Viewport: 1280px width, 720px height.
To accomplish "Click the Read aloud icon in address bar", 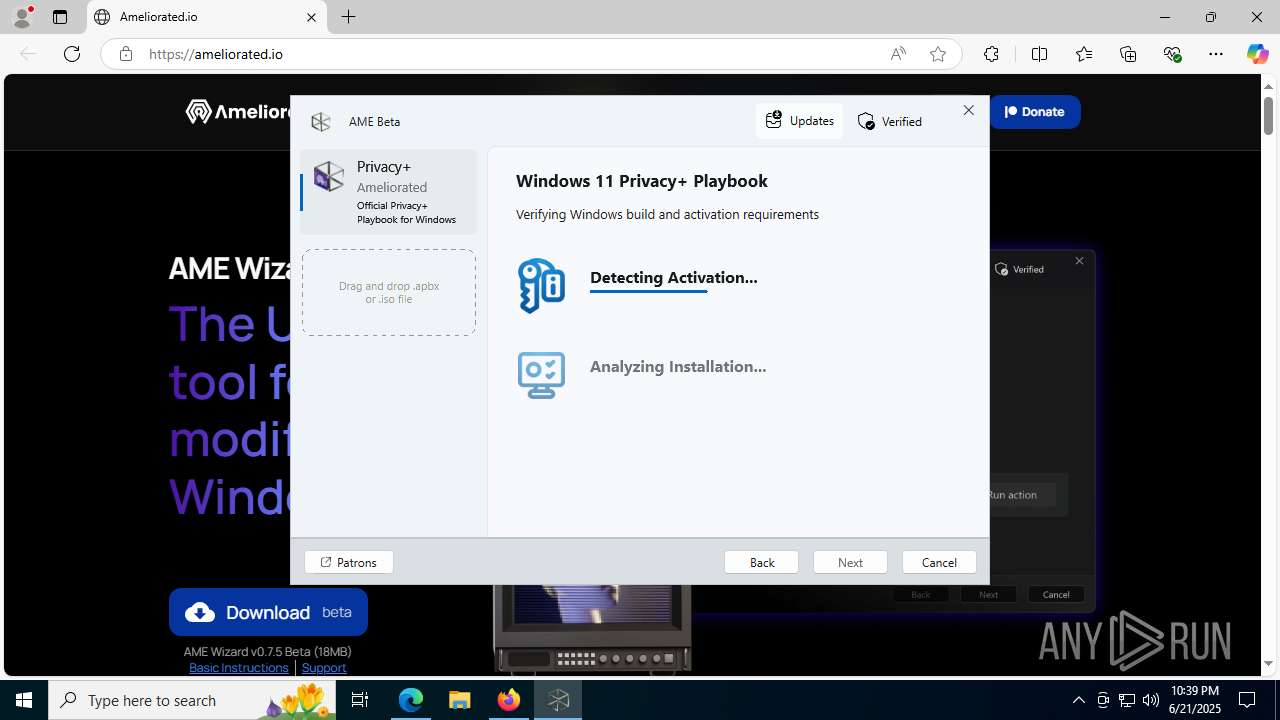I will [x=898, y=54].
